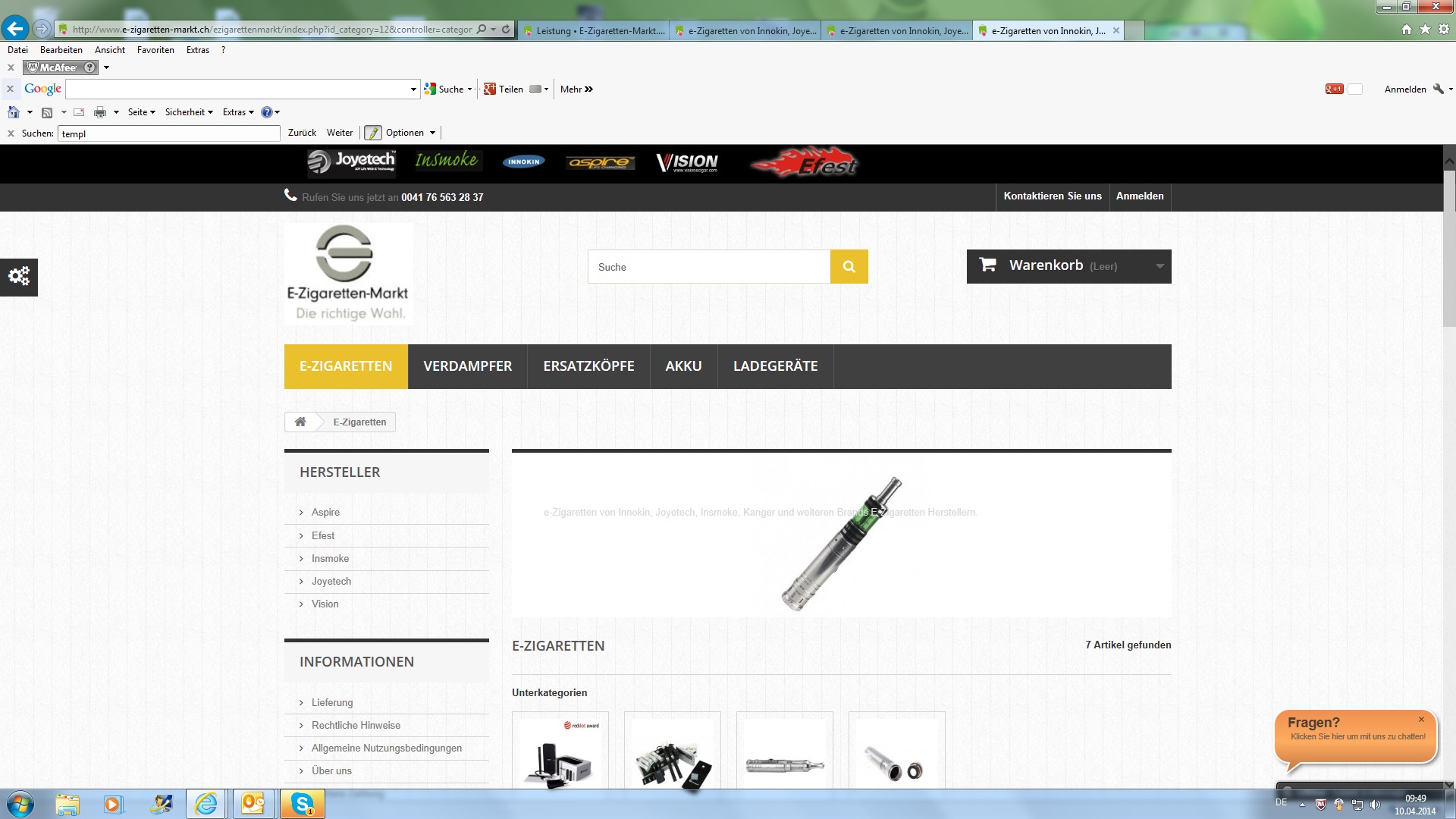1456x819 pixels.
Task: Open the Joyetech manufacturer link
Action: tap(331, 582)
